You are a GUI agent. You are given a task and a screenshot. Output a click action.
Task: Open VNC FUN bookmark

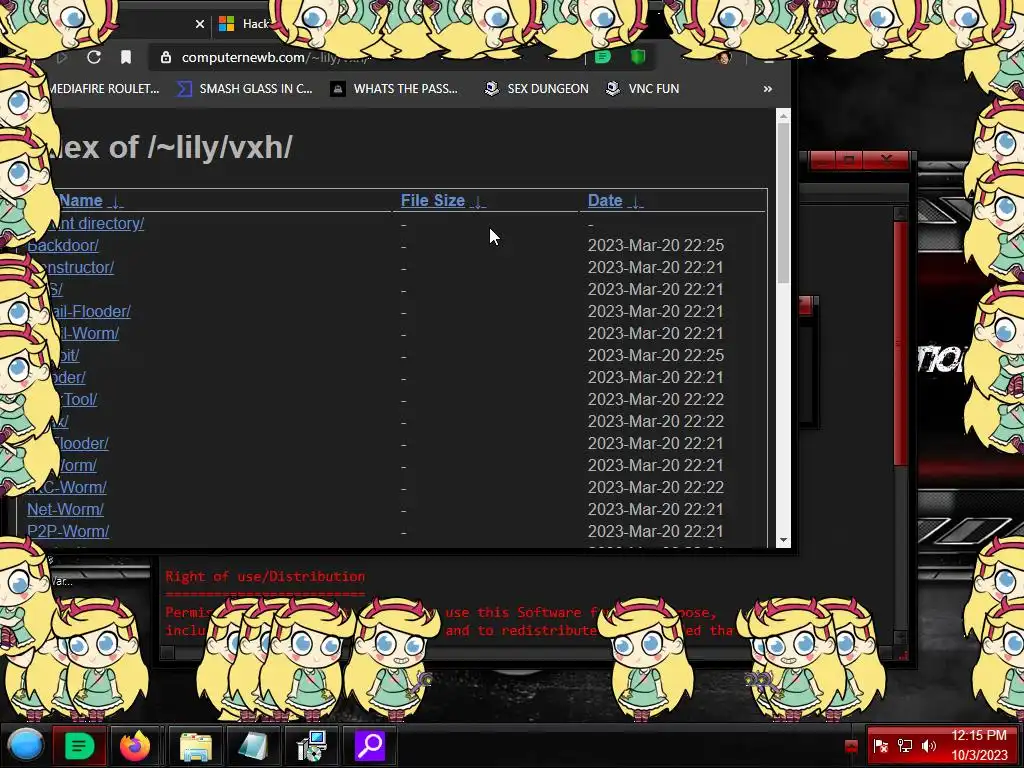643,89
